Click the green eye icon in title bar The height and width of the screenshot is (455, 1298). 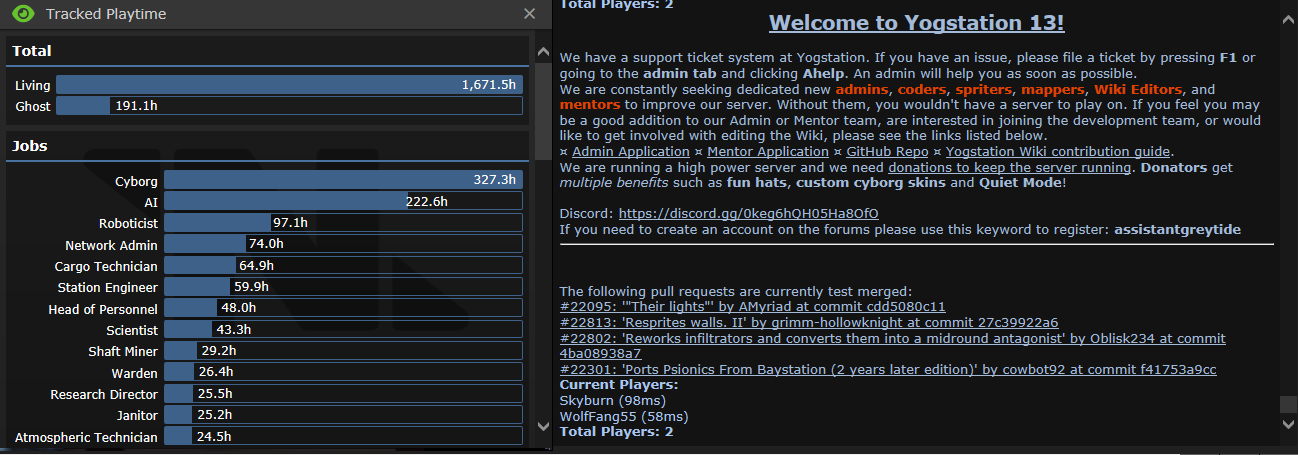pyautogui.click(x=22, y=14)
